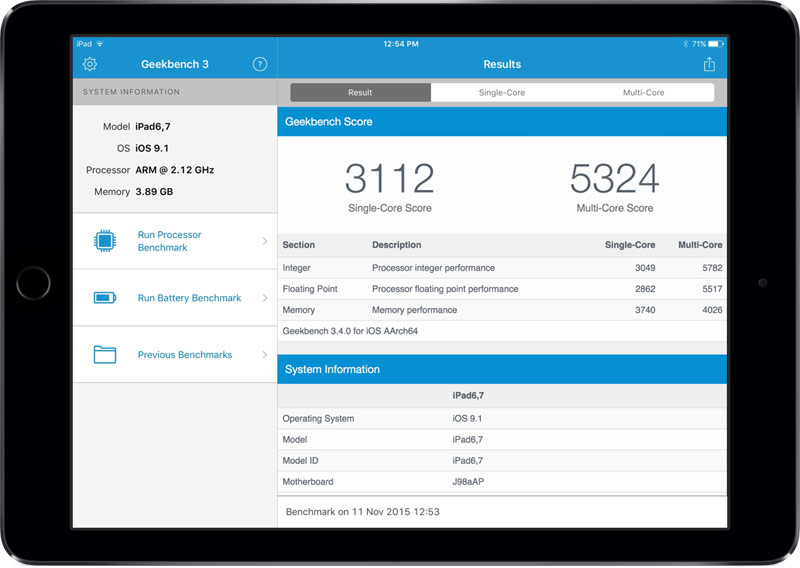Tap the Results title
Viewport: 800px width, 568px height.
click(502, 64)
